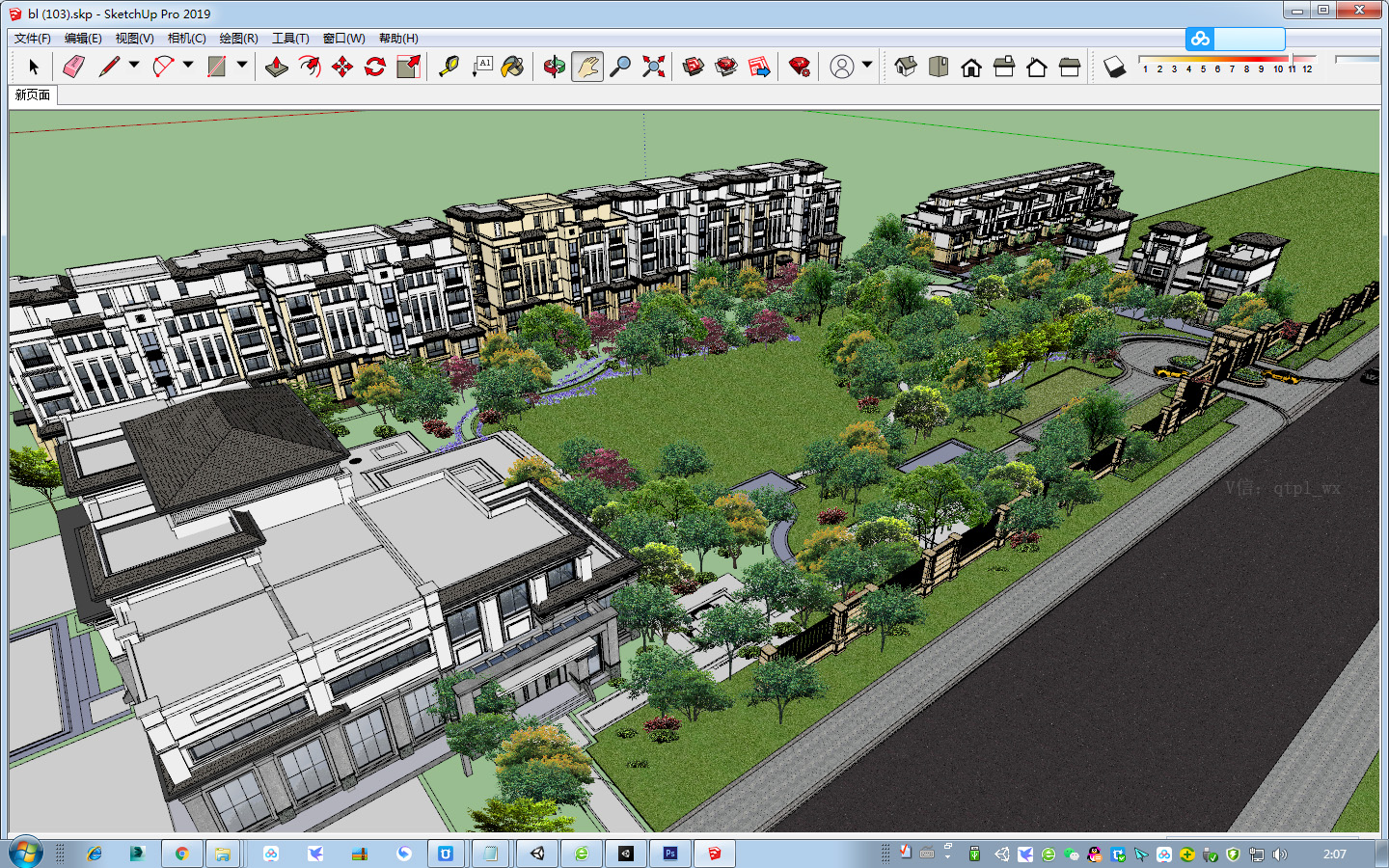Click the volume speaker tray icon
Screen dimensions: 1389x868
click(x=1280, y=854)
